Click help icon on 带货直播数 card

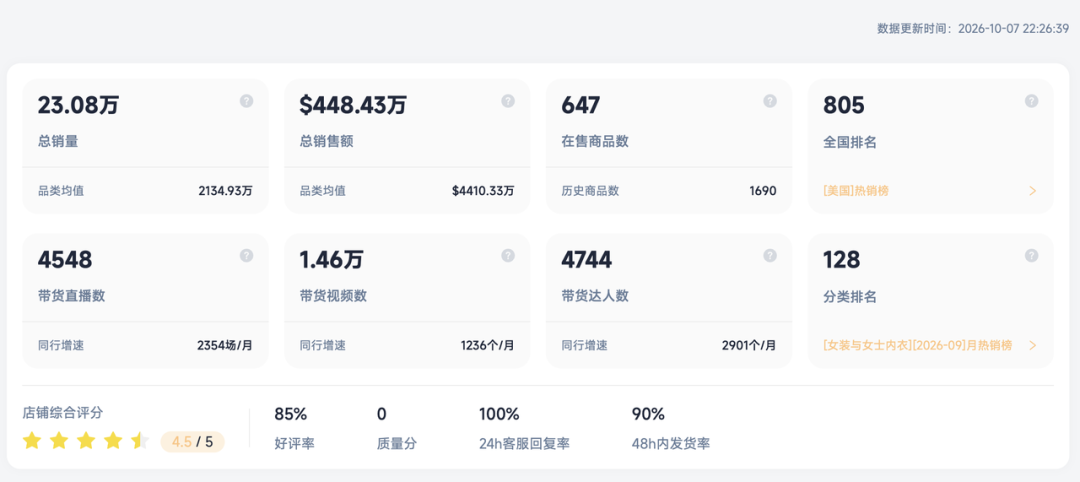[x=246, y=255]
